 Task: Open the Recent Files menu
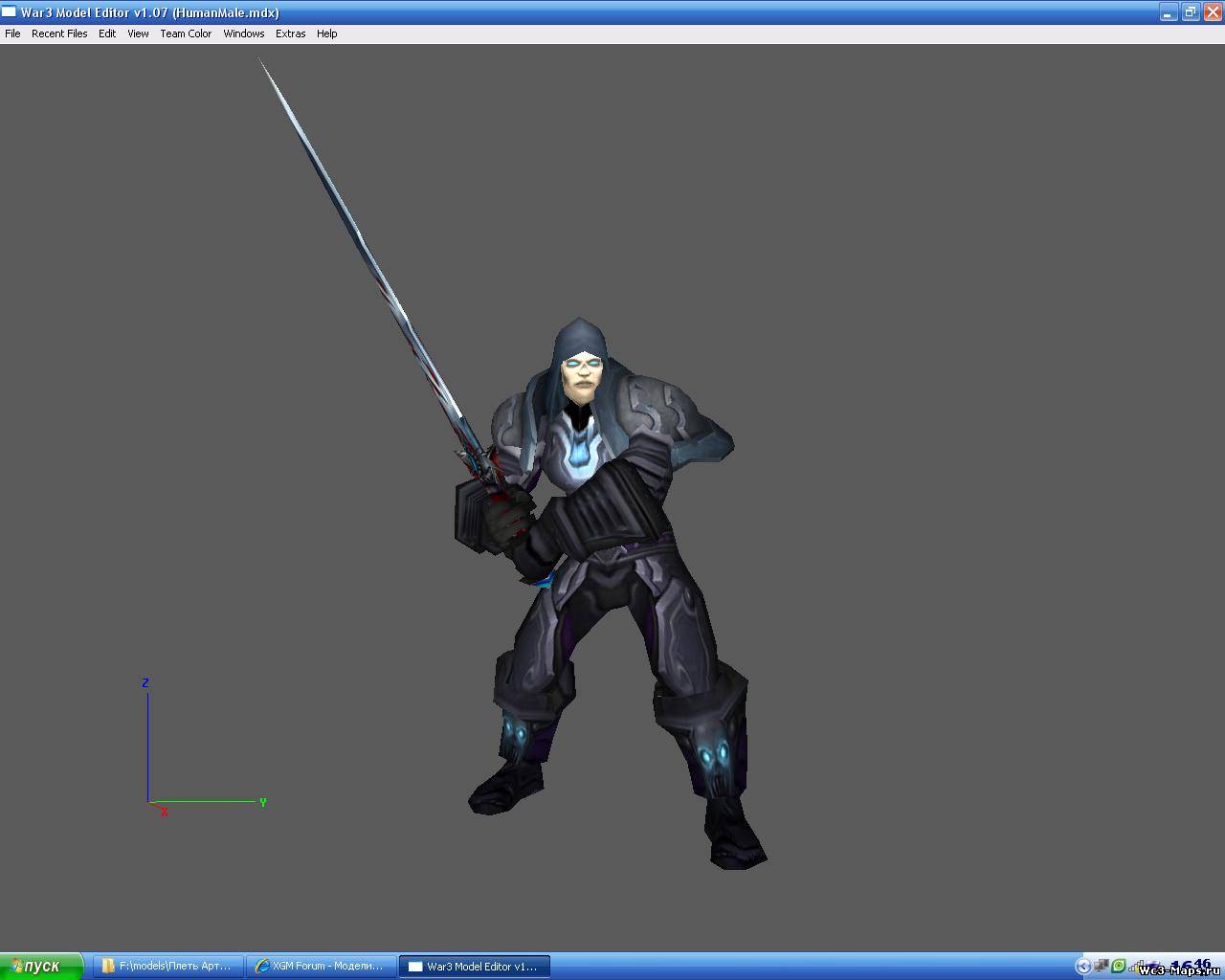coord(59,33)
